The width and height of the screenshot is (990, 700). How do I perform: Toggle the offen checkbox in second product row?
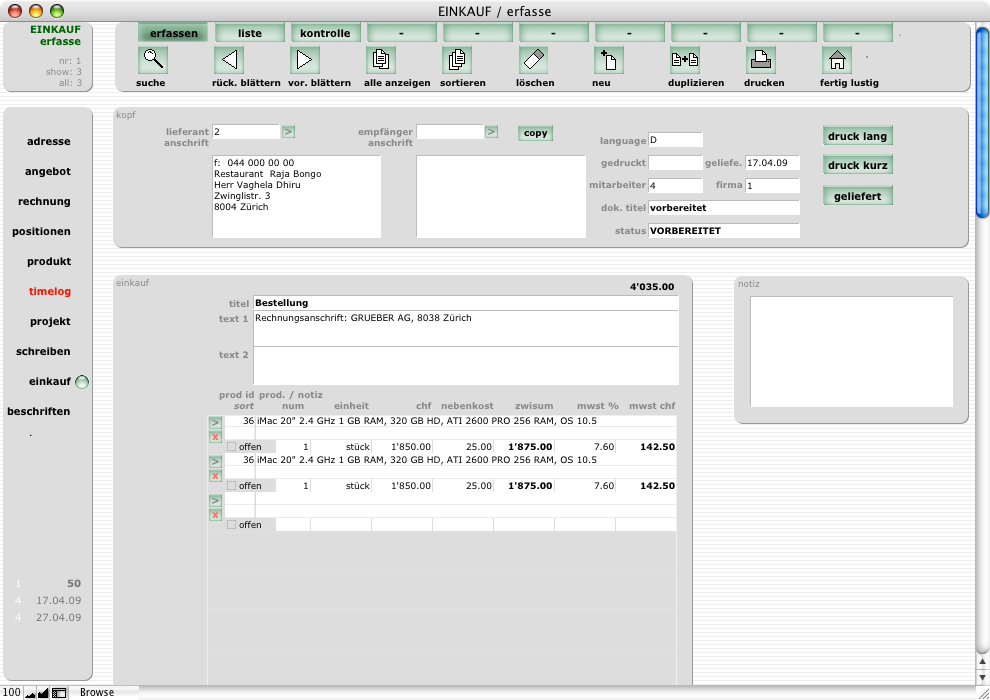click(x=232, y=485)
